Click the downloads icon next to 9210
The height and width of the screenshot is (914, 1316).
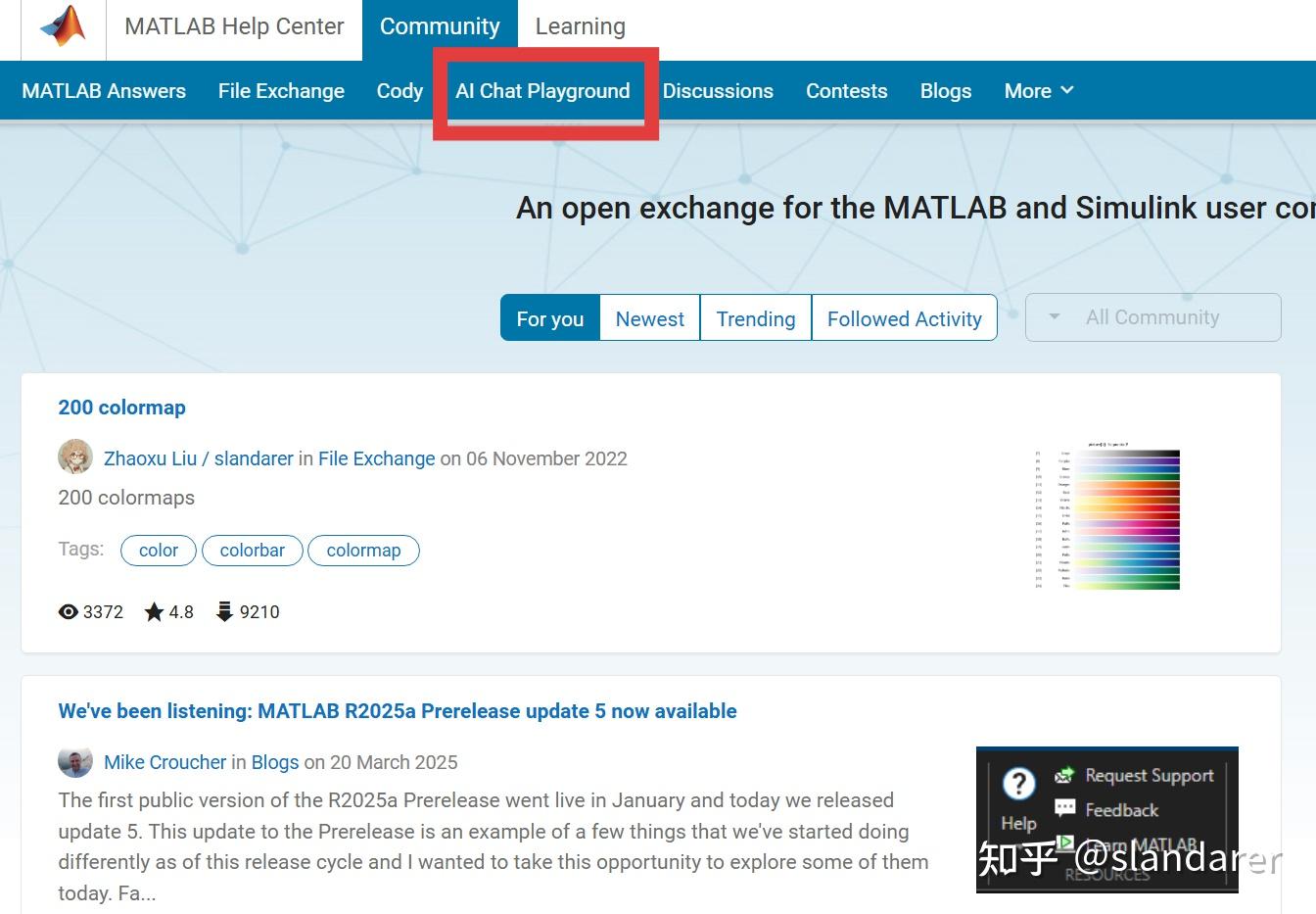click(x=222, y=611)
